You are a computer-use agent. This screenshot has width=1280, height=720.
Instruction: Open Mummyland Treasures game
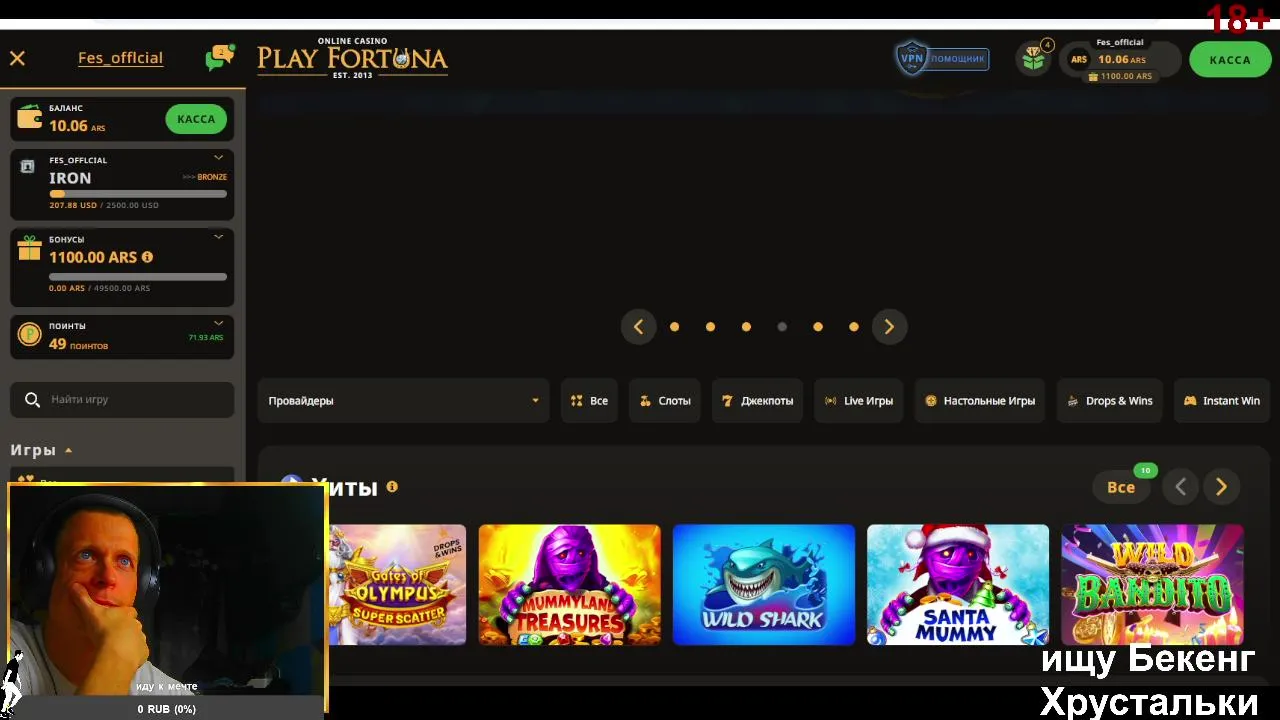pyautogui.click(x=569, y=585)
